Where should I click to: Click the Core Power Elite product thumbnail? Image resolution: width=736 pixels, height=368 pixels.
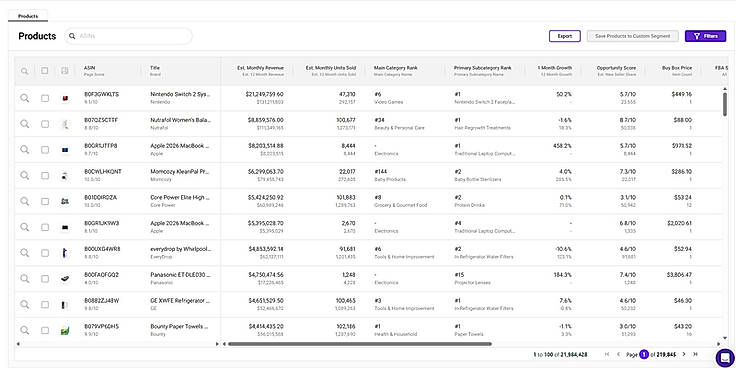(x=65, y=201)
